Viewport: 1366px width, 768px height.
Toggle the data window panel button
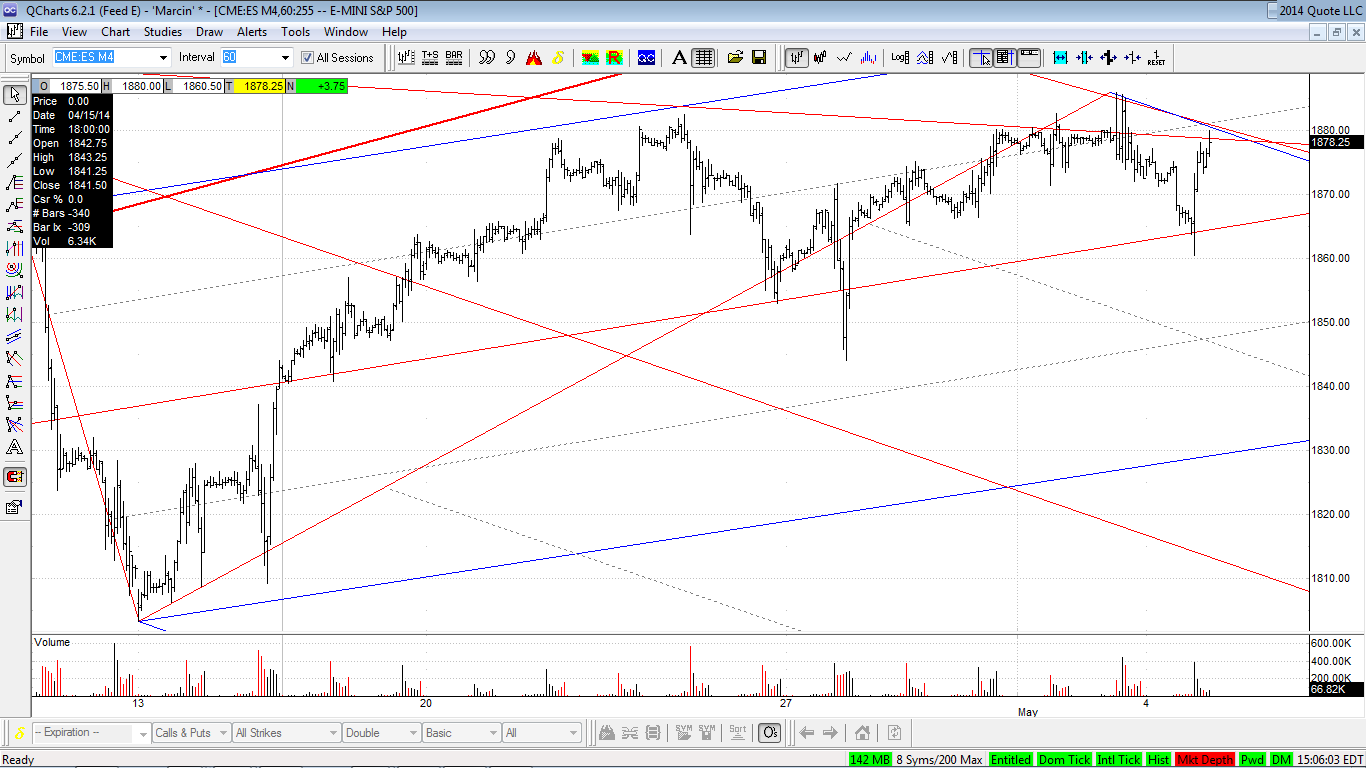coord(1005,58)
